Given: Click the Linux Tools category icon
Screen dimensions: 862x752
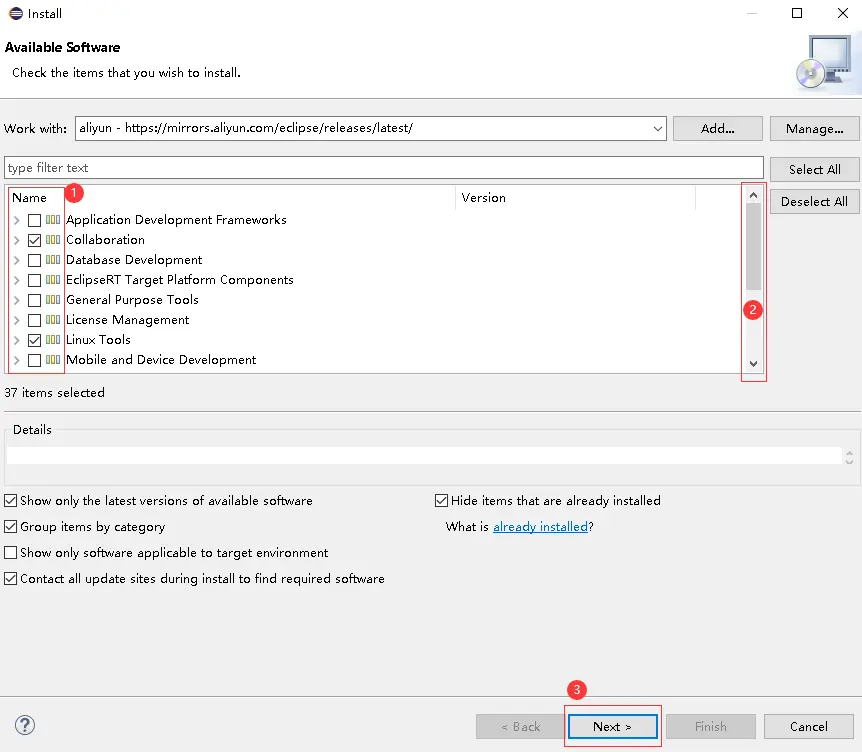Looking at the screenshot, I should (x=53, y=340).
